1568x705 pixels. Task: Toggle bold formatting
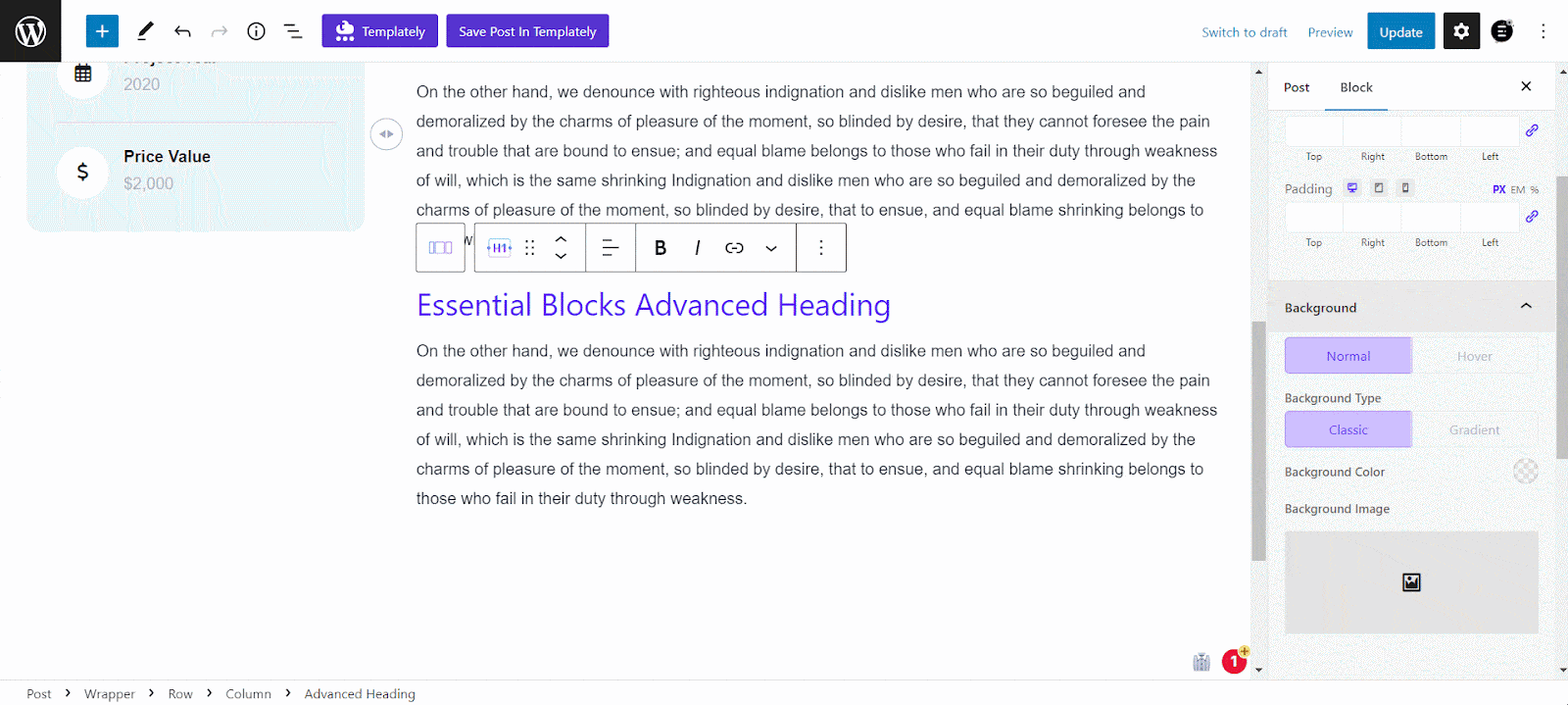pos(661,248)
